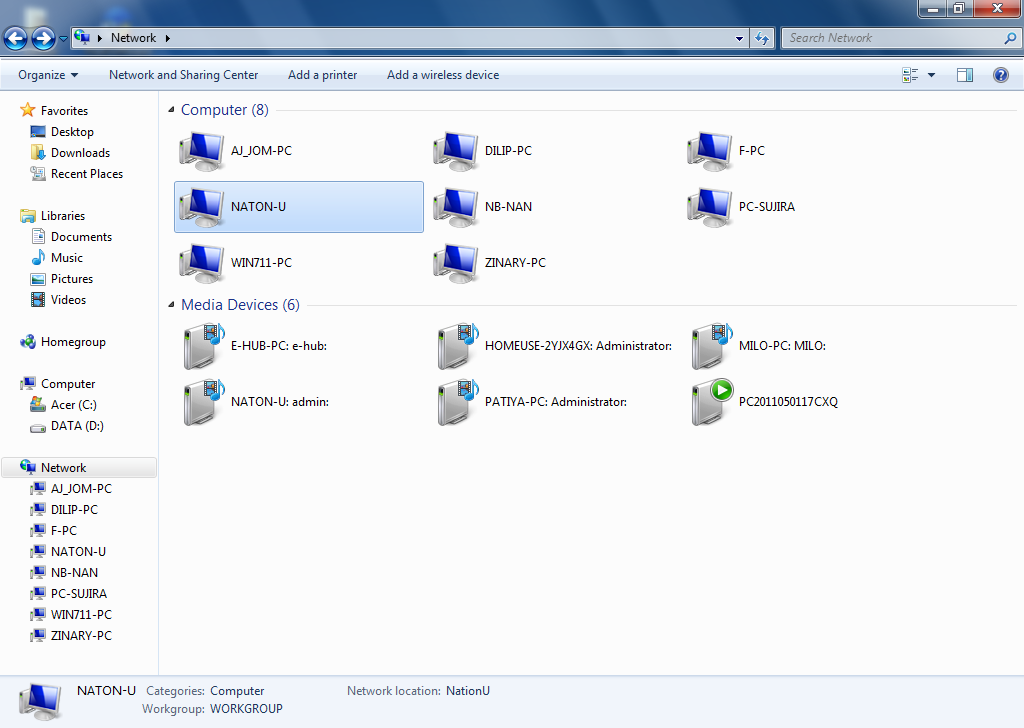This screenshot has height=728, width=1024.
Task: Open the MILO-PC media device
Action: tap(711, 346)
